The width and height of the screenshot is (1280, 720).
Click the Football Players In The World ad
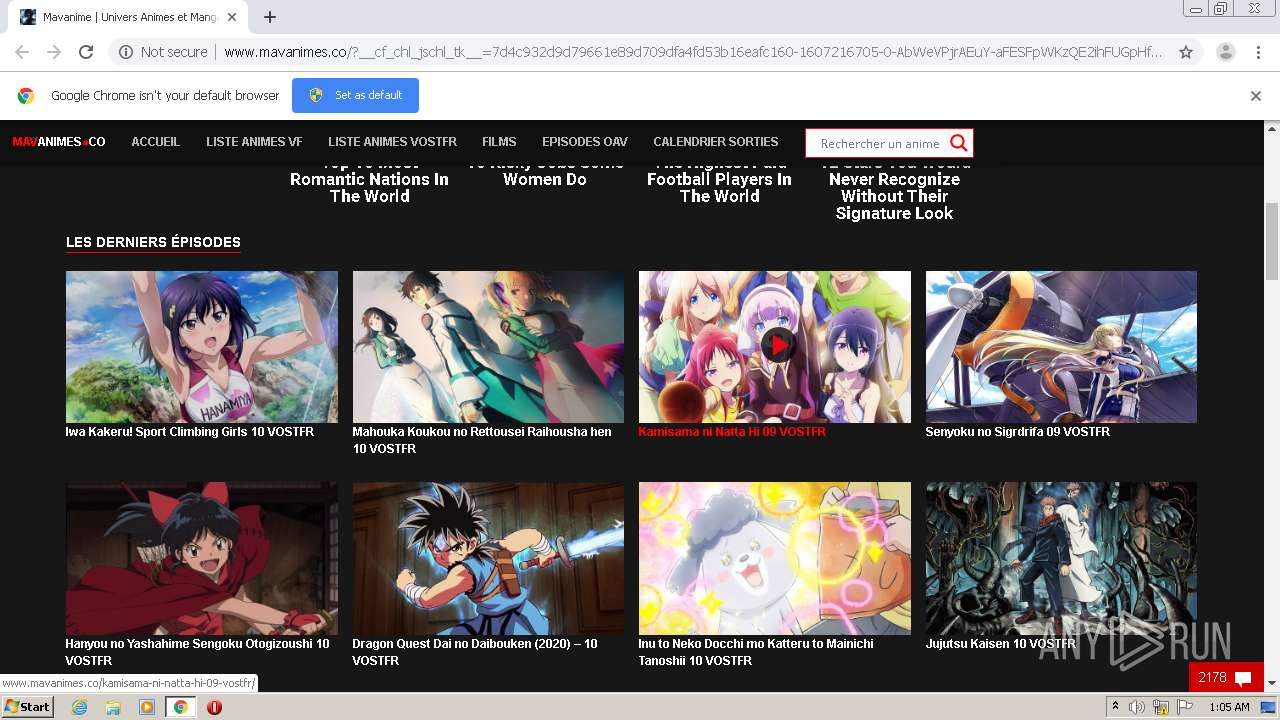coord(719,180)
